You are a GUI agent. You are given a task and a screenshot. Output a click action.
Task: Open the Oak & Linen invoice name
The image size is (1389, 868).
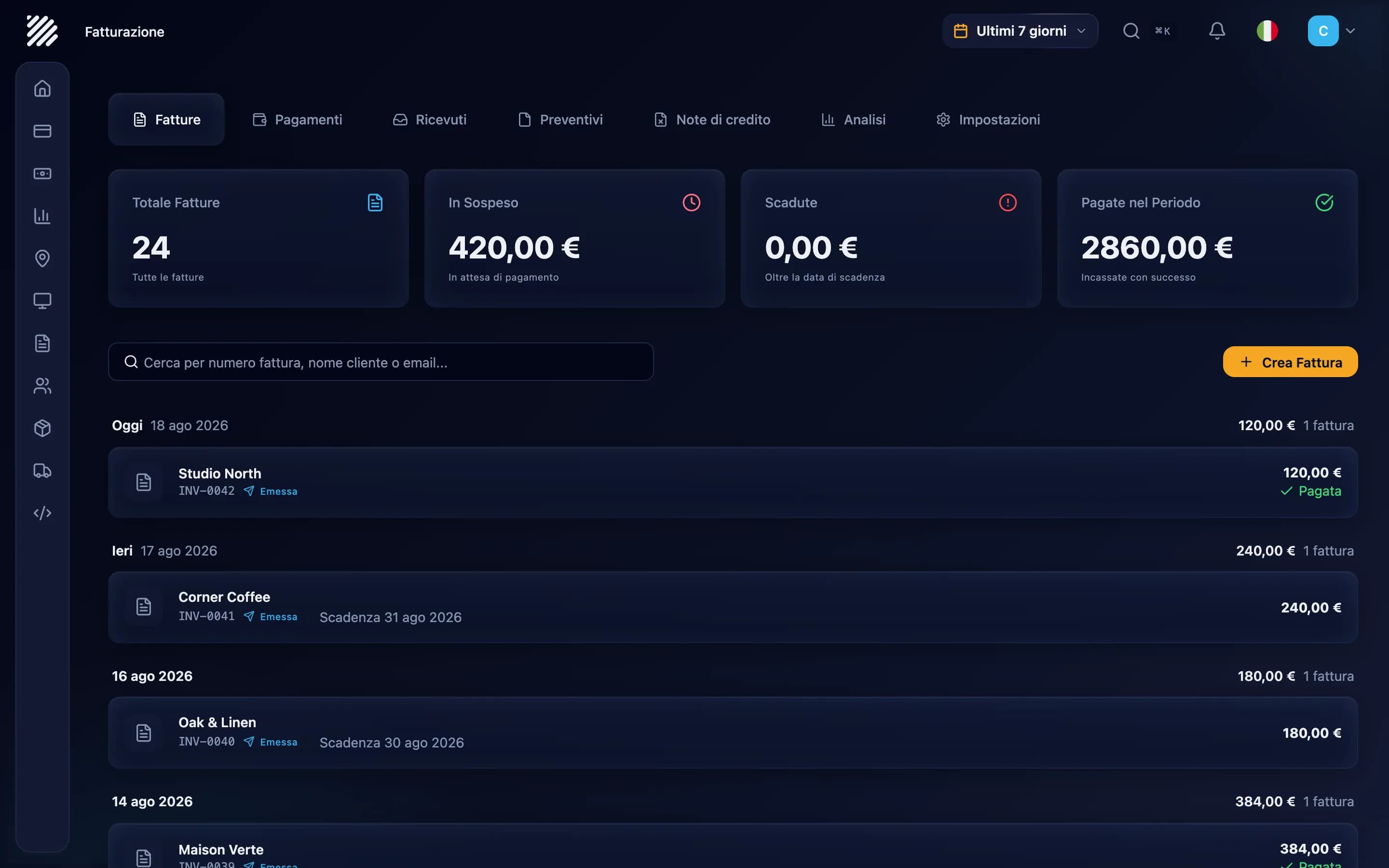218,722
